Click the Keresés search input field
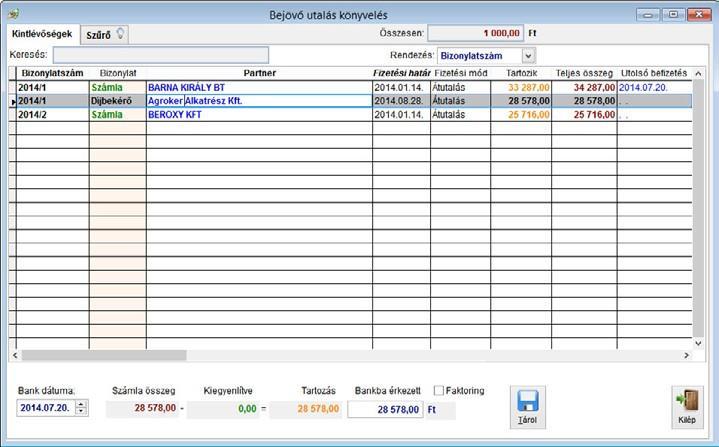This screenshot has height=447, width=719. click(161, 55)
